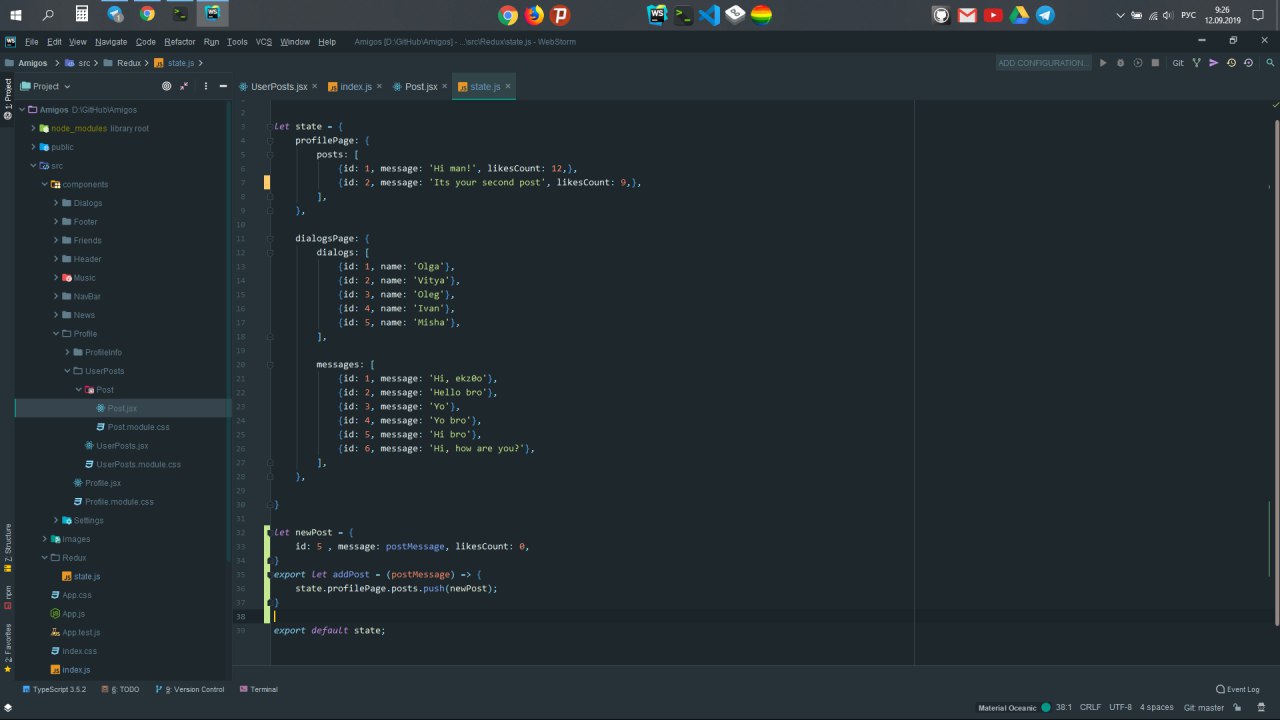Click the Git update branch icon
1280x720 pixels.
pos(1196,63)
